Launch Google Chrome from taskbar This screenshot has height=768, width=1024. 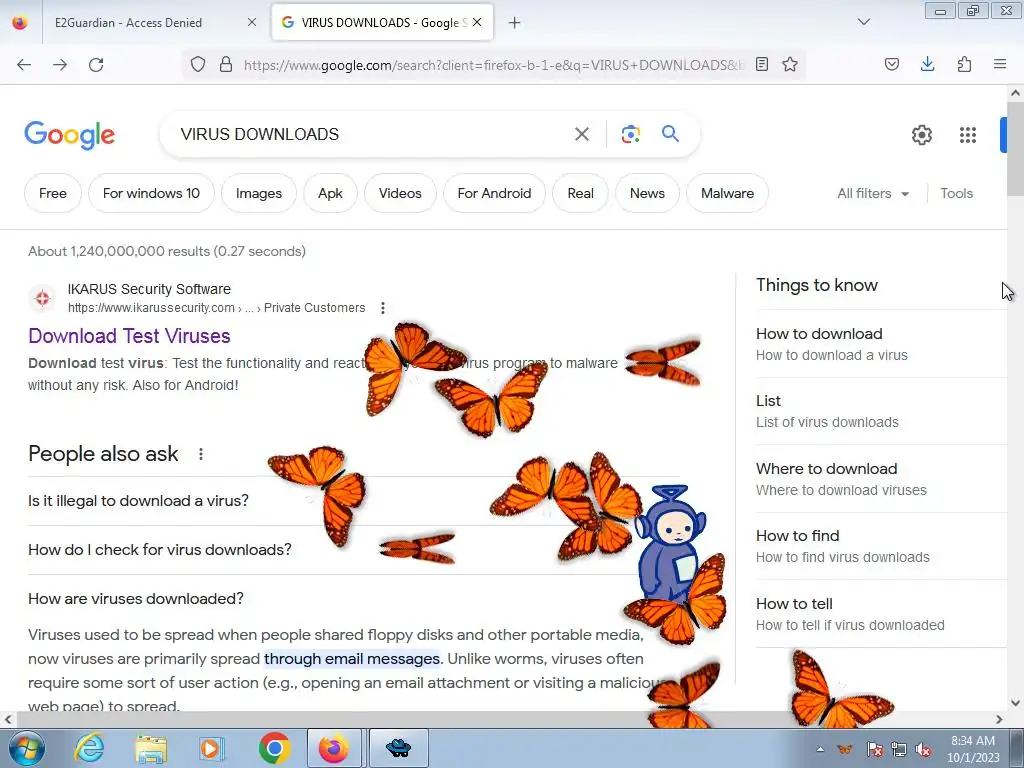click(x=274, y=748)
